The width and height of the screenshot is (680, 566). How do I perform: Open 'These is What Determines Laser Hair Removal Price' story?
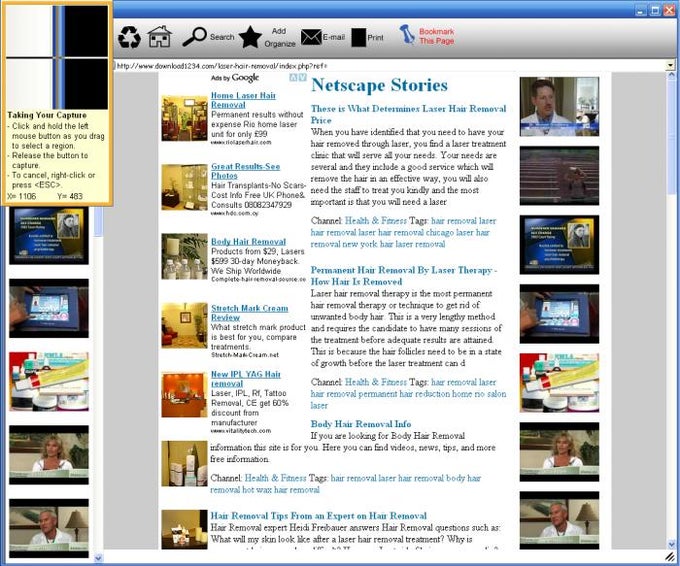point(408,114)
